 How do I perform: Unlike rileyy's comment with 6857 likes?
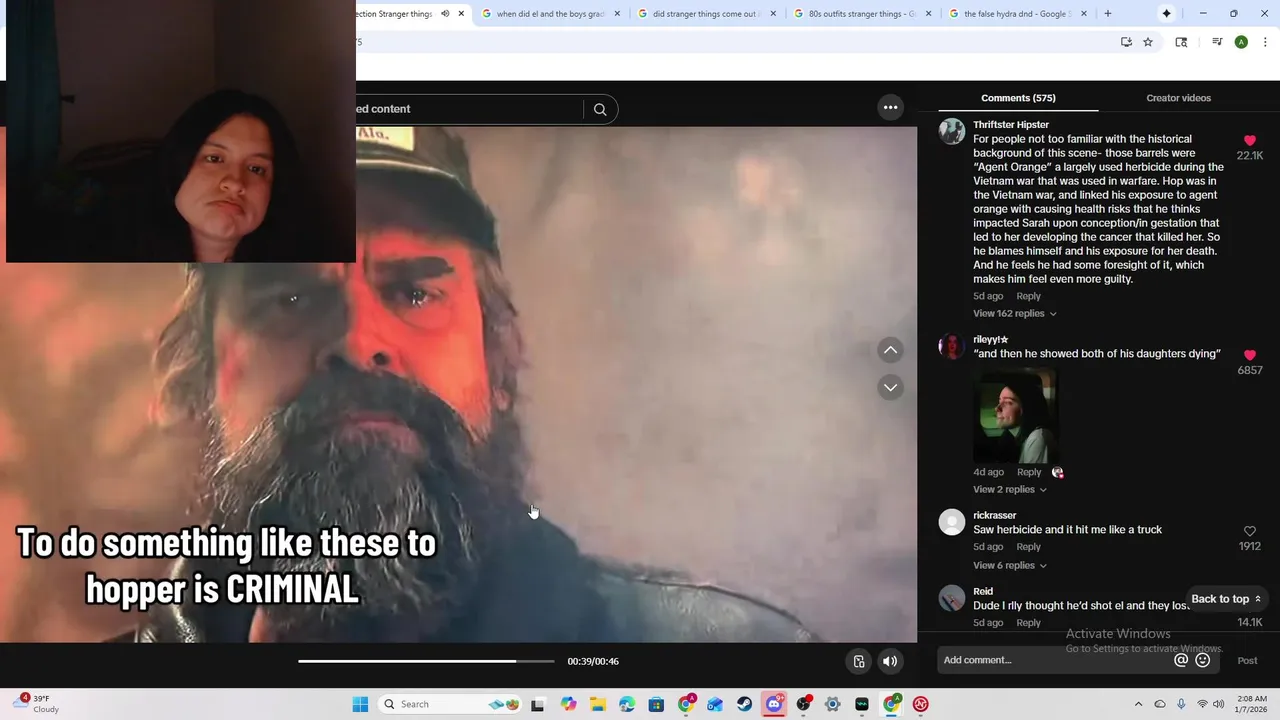(x=1250, y=355)
